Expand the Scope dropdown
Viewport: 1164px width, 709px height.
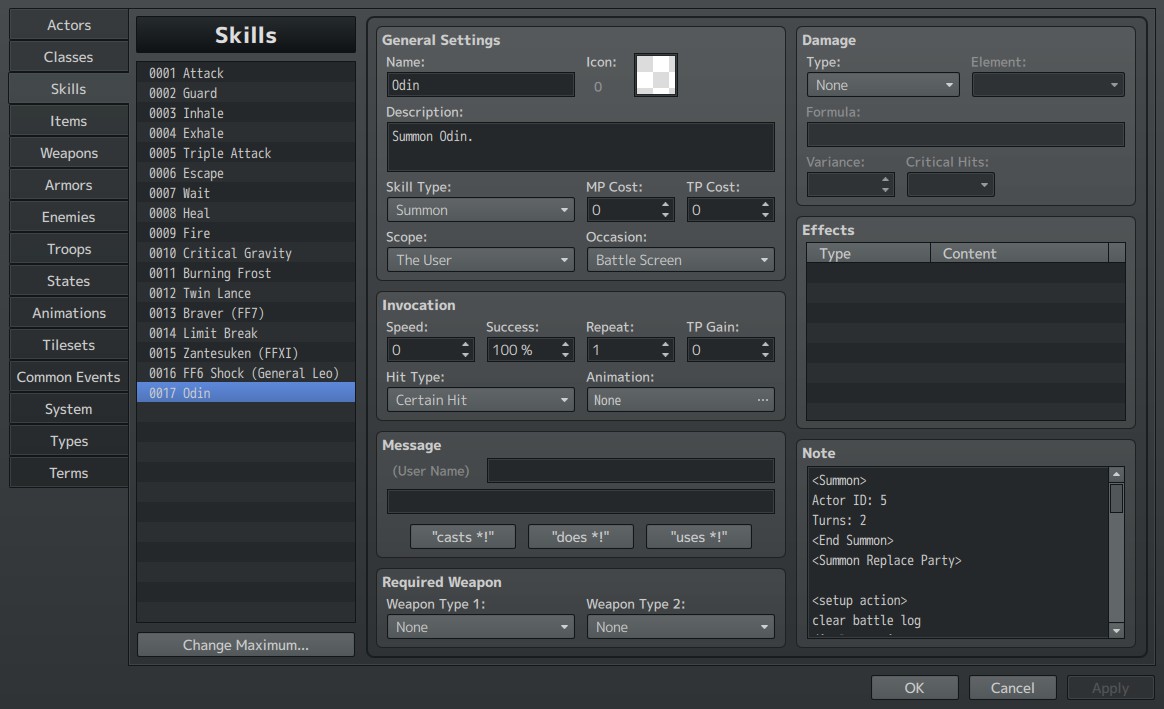tap(480, 260)
